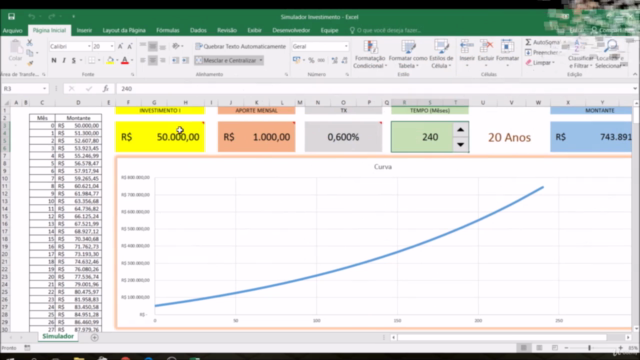The image size is (640, 360).
Task: Open the Formatar como Tabela dropdown
Action: pyautogui.click(x=408, y=54)
